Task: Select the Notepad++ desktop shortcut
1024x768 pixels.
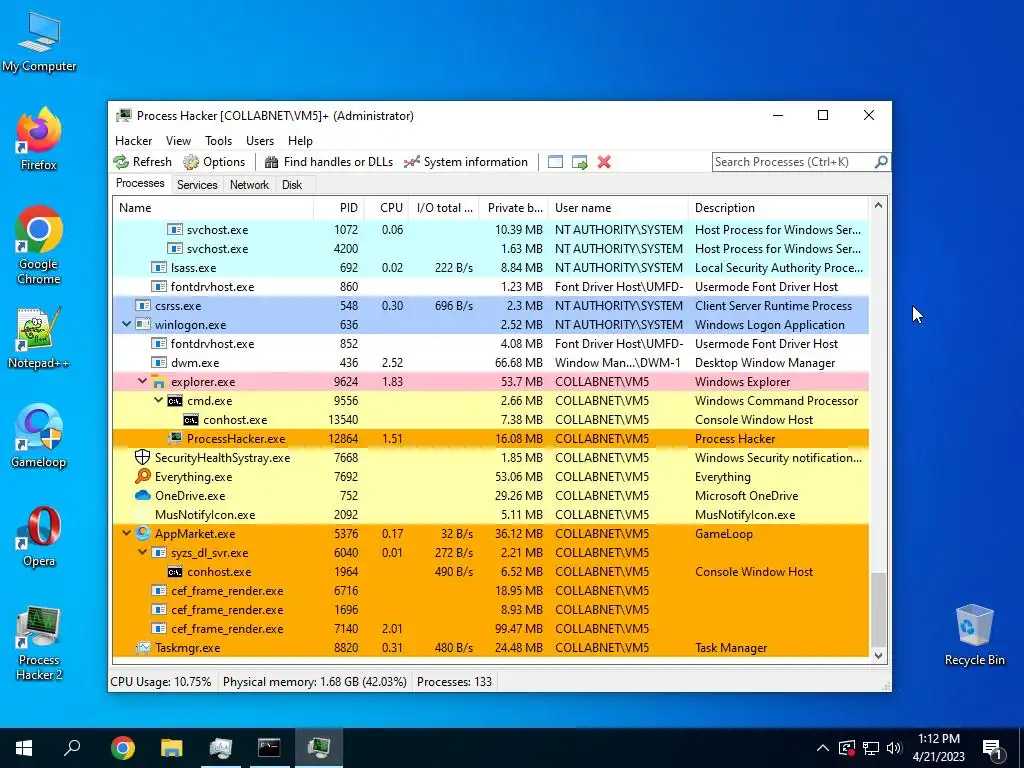Action: 39,338
